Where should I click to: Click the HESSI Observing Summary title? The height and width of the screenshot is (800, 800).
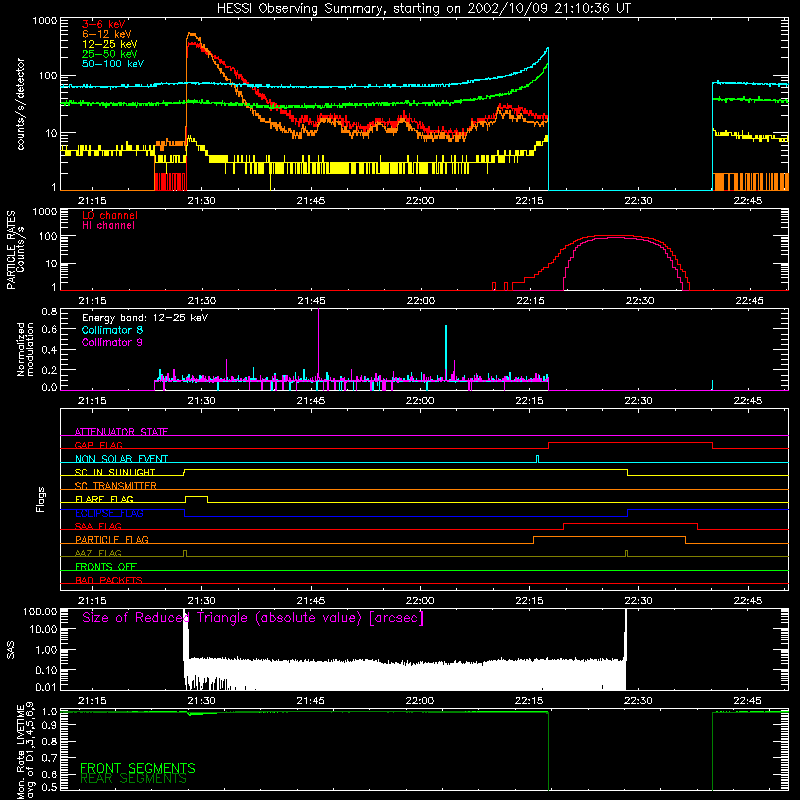click(423, 9)
